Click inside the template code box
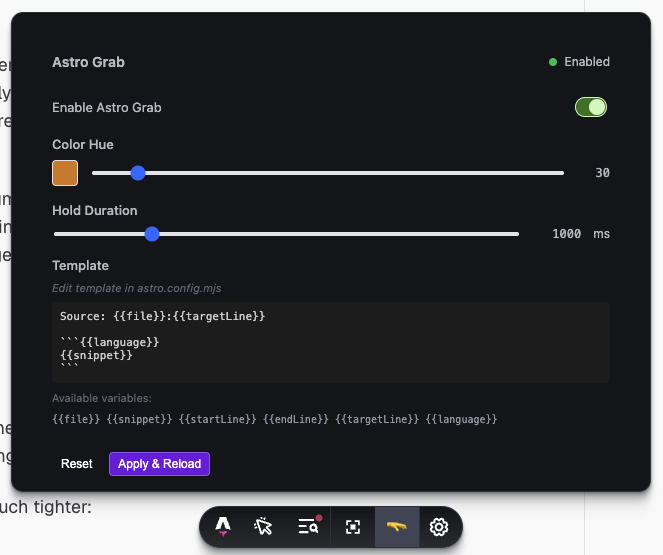Viewport: 663px width, 555px height. tap(331, 342)
